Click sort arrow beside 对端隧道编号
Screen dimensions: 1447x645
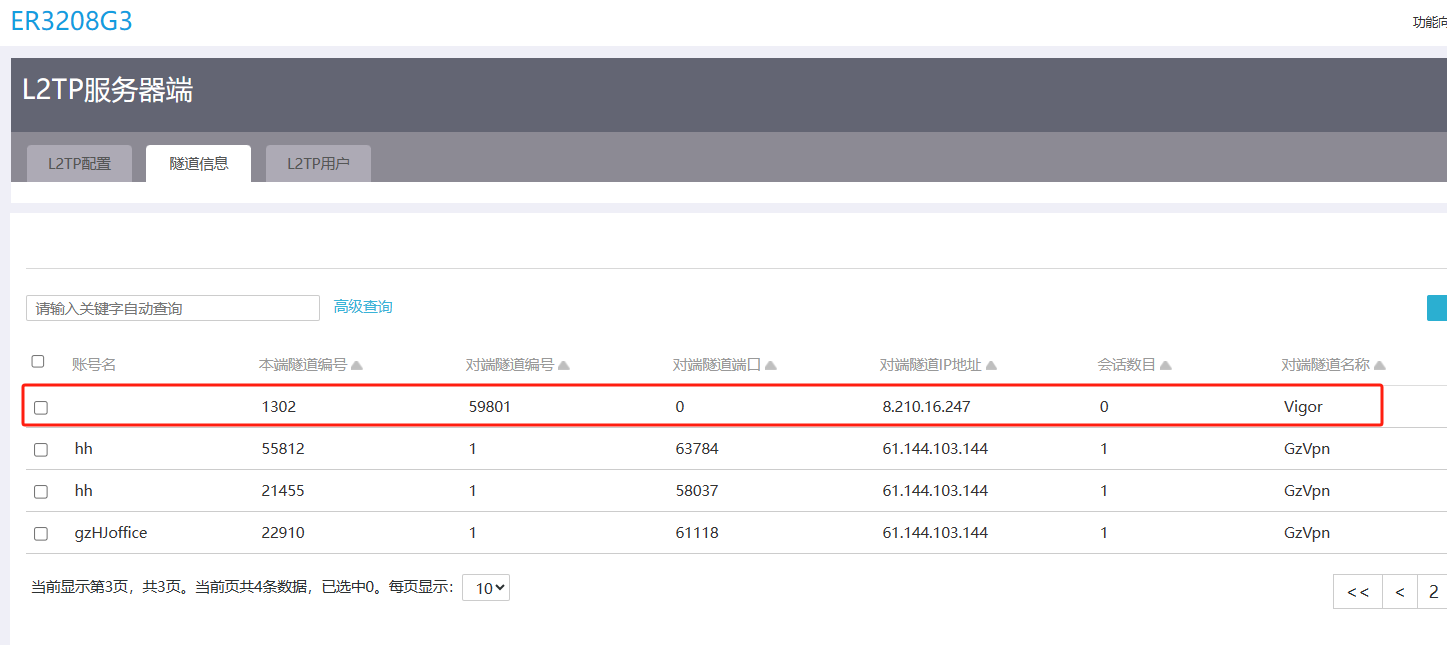(x=564, y=366)
